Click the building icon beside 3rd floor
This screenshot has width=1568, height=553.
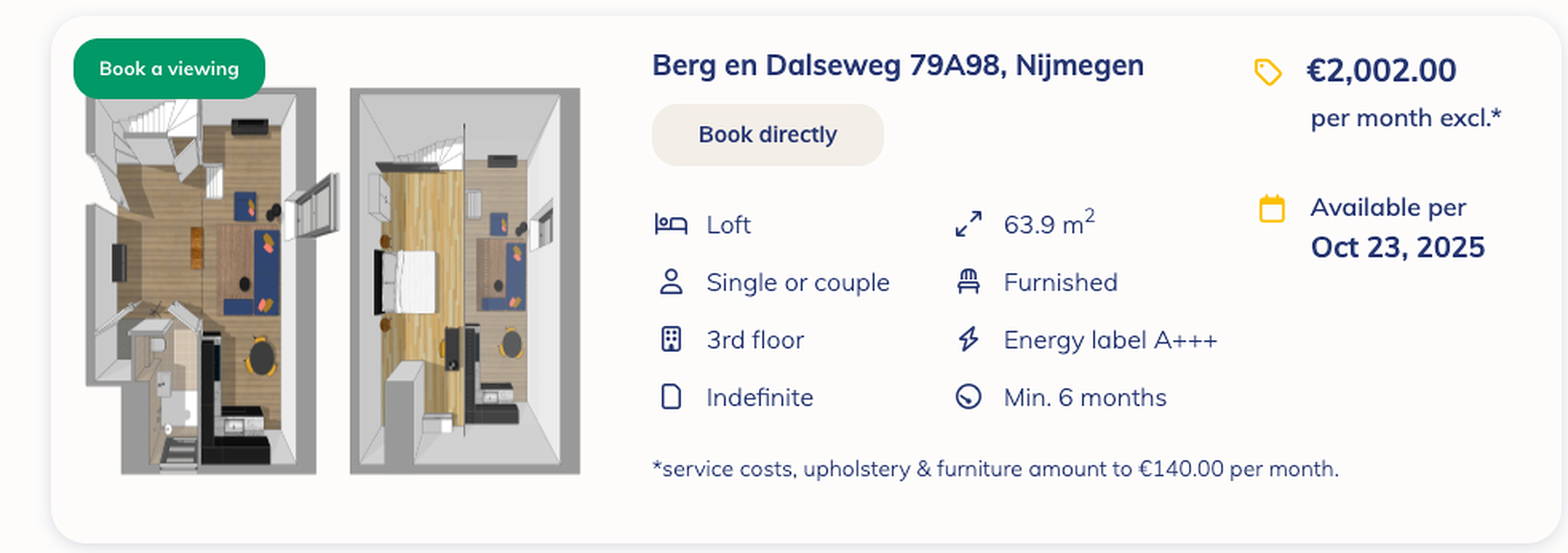coord(671,340)
